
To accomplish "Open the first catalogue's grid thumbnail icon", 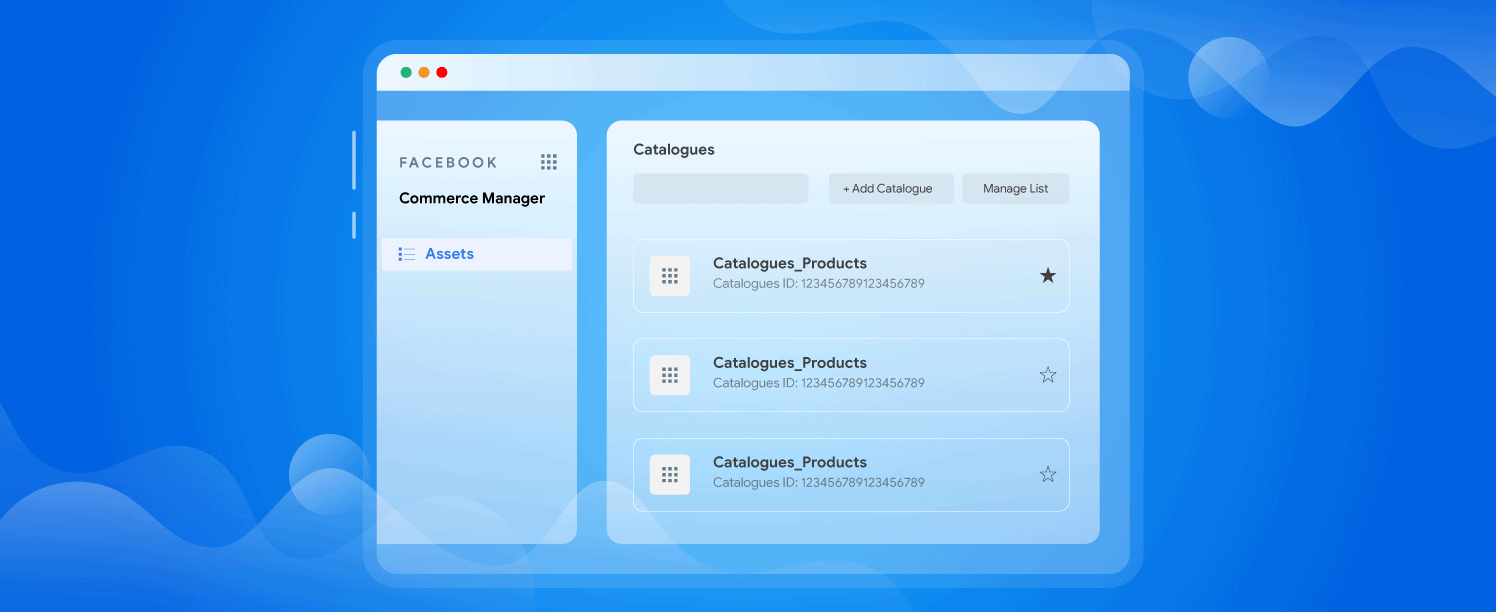I will click(669, 275).
